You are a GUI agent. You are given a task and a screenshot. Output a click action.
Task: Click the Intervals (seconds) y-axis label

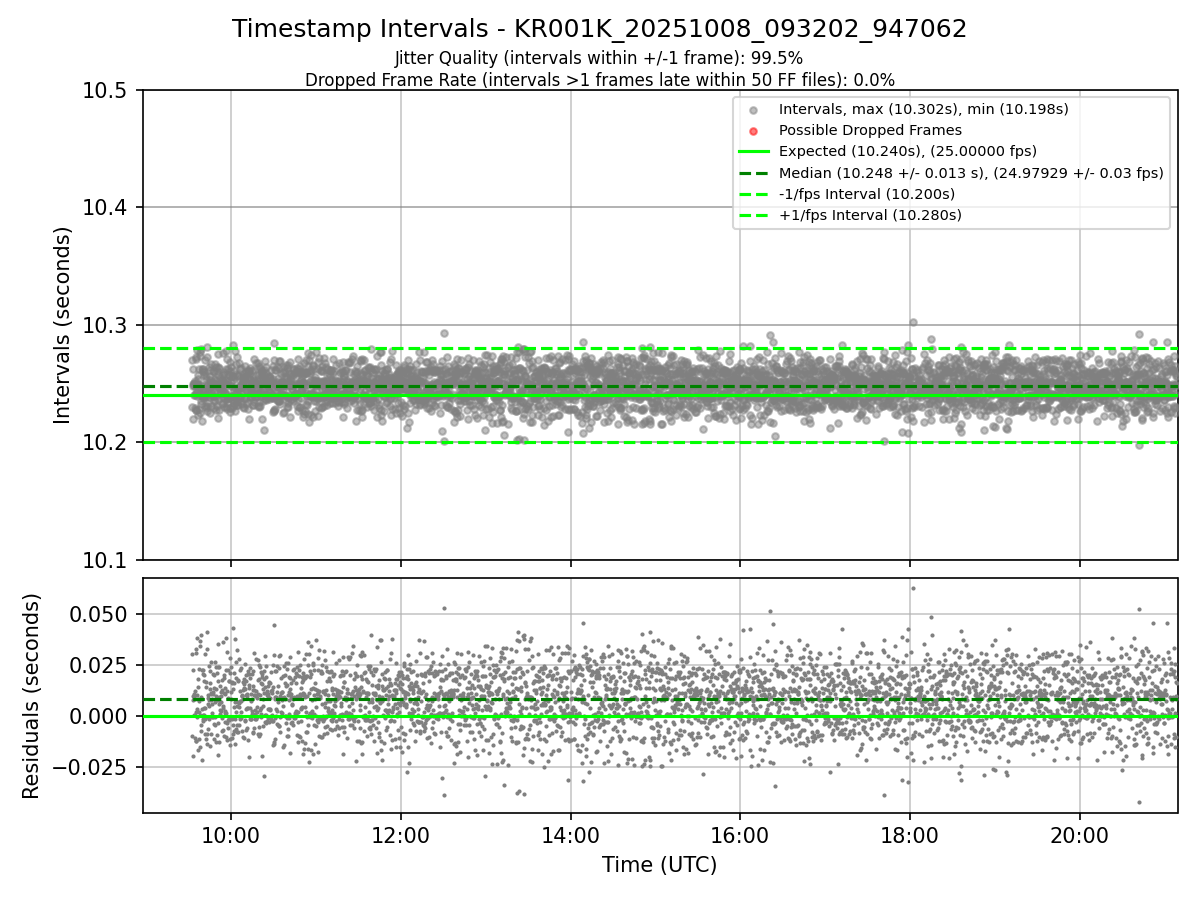(63, 325)
